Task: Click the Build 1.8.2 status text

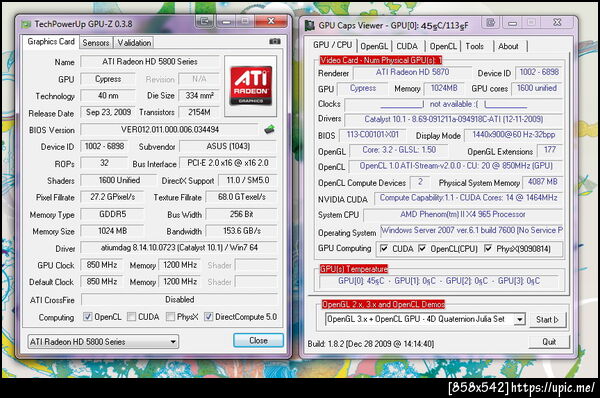Action: pyautogui.click(x=371, y=344)
